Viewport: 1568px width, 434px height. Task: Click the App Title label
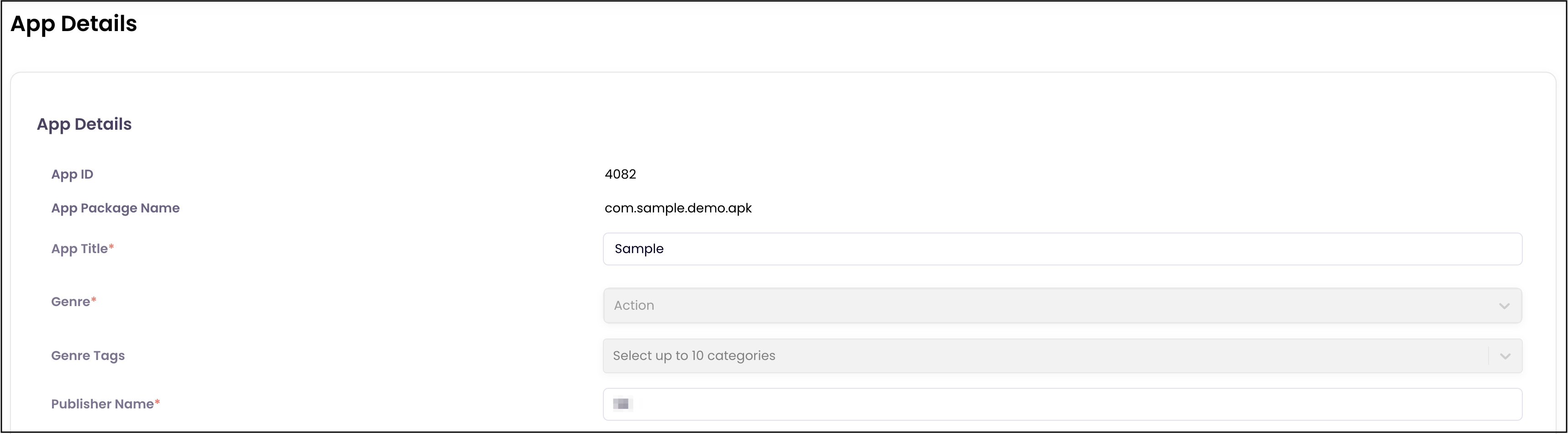[78, 249]
